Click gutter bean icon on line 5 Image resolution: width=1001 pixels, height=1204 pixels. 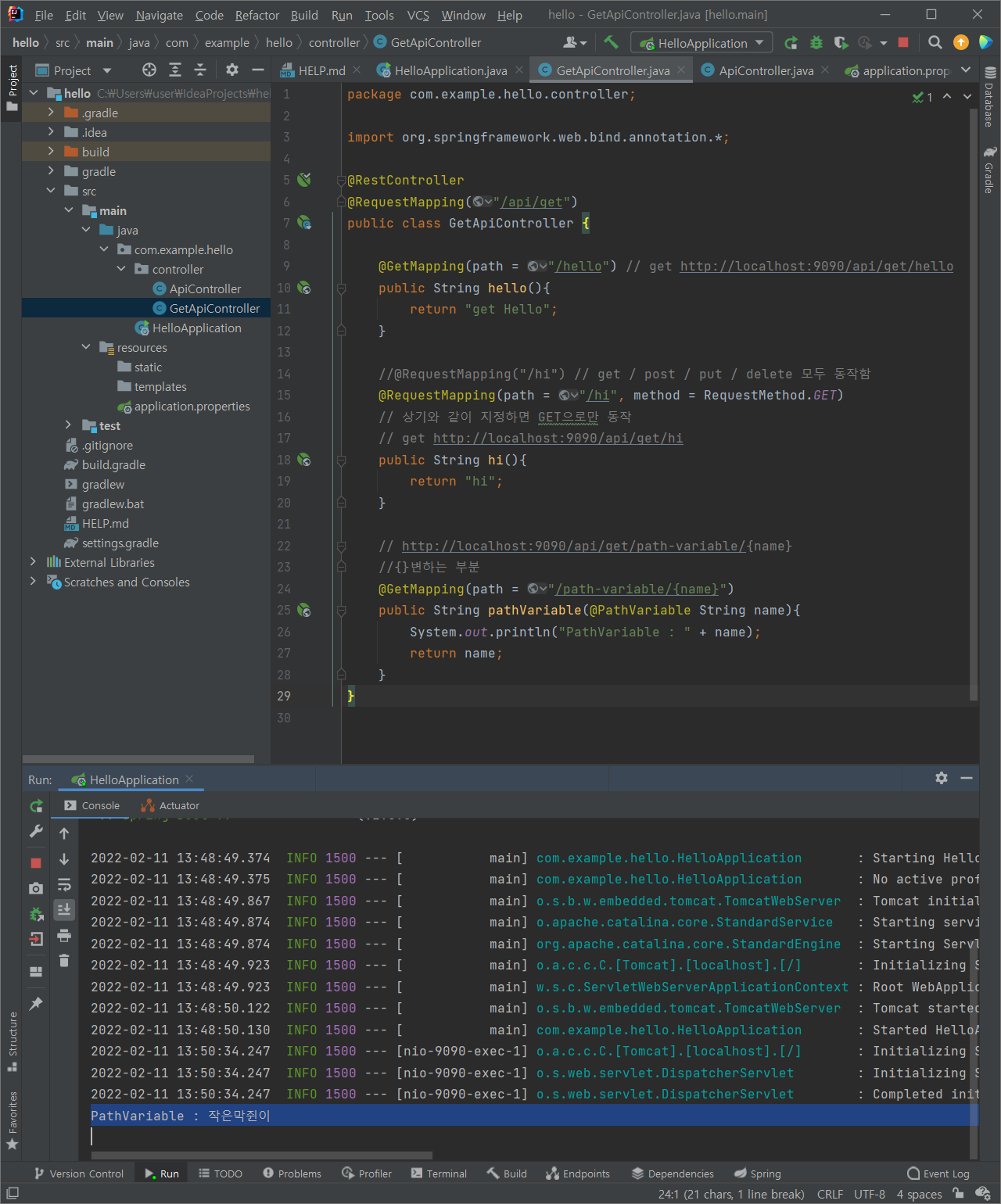click(304, 180)
